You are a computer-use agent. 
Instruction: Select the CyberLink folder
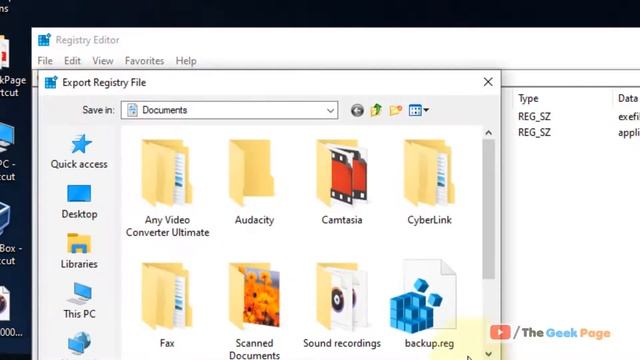coord(429,182)
